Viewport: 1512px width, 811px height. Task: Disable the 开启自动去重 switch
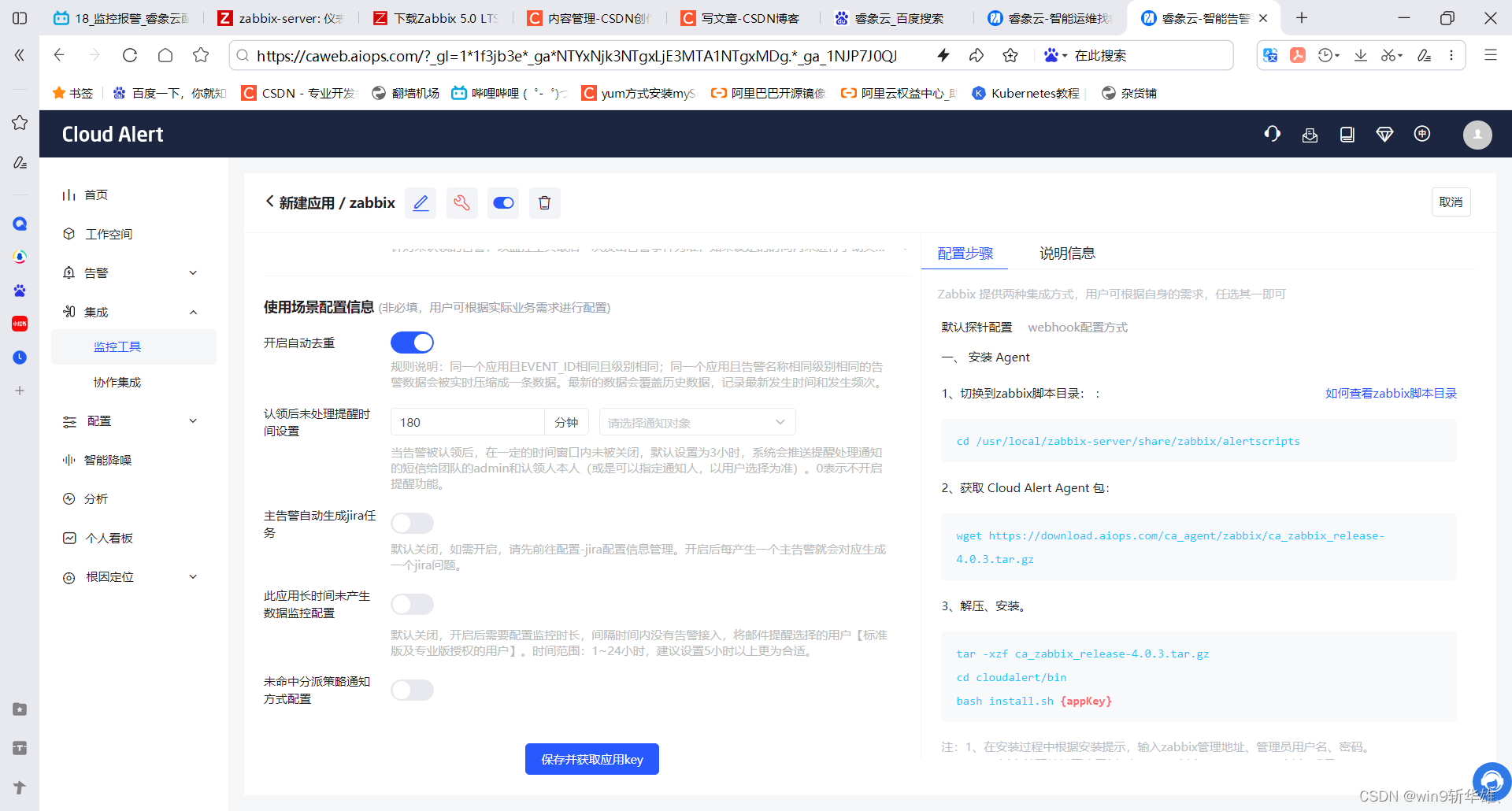(412, 343)
